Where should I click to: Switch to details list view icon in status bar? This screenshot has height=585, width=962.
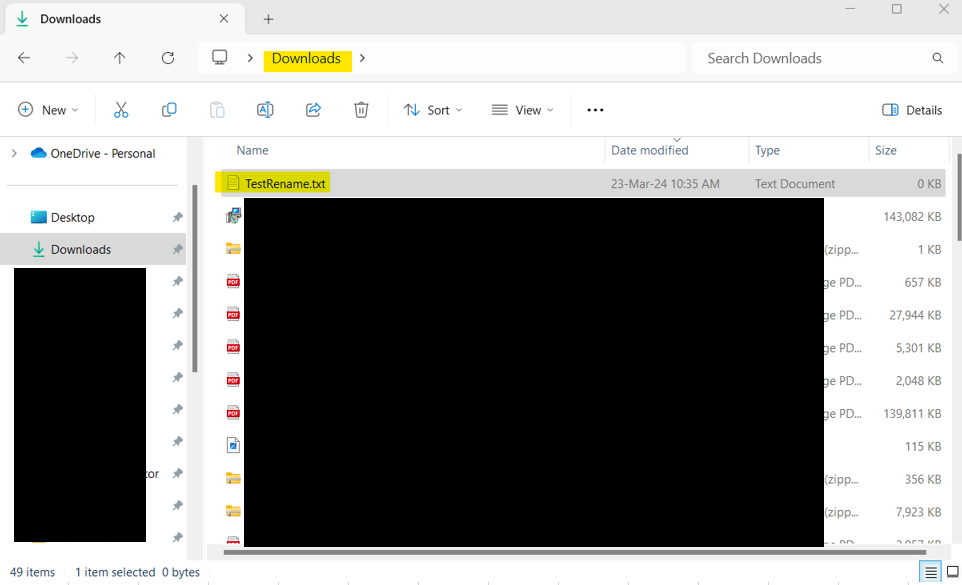click(x=931, y=572)
